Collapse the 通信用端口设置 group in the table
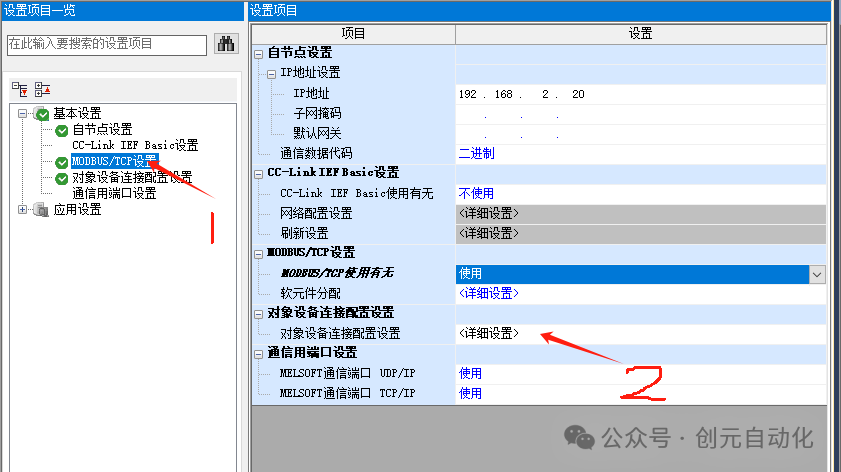Screen dimensions: 841x472 click(259, 354)
